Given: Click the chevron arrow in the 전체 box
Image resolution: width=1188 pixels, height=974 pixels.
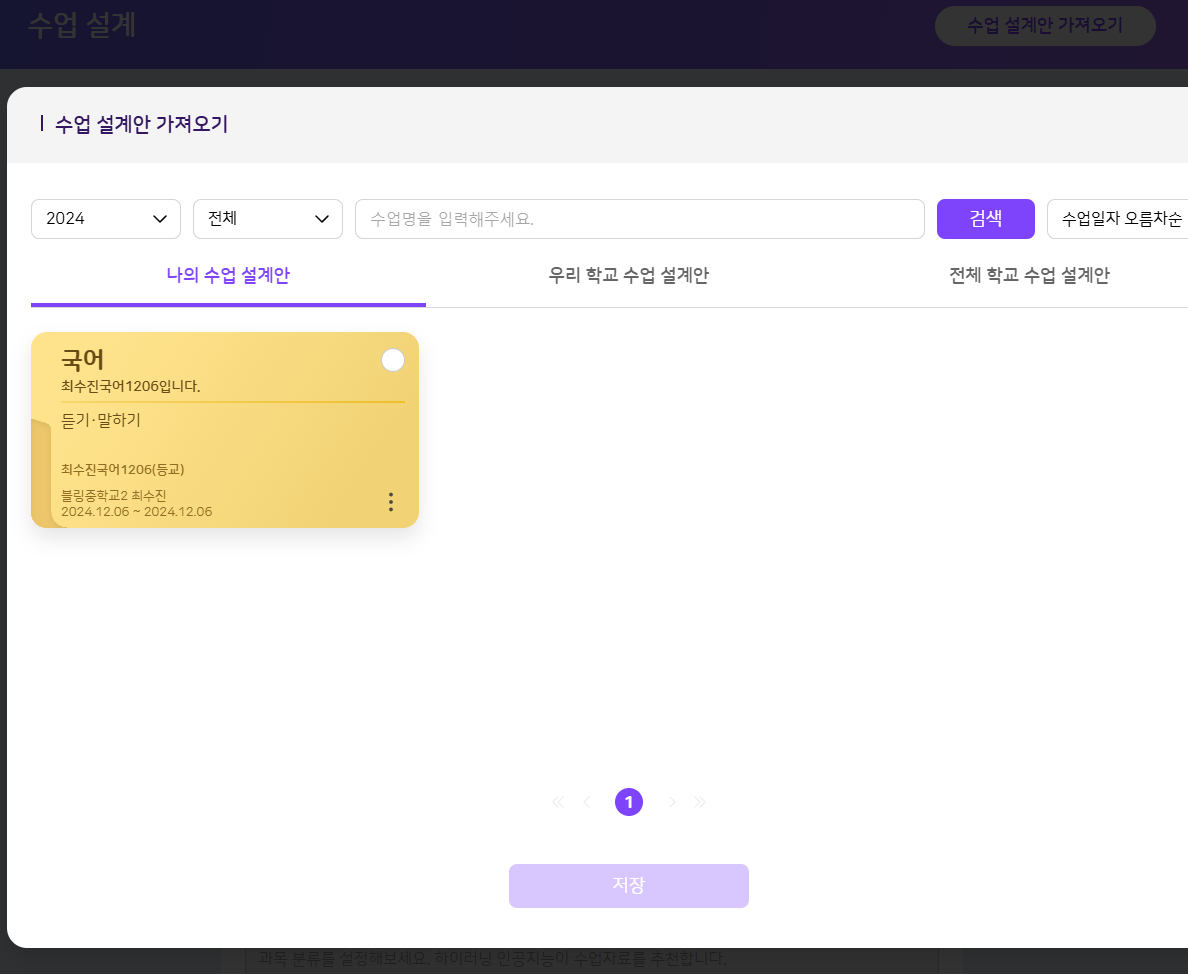Looking at the screenshot, I should coord(322,219).
